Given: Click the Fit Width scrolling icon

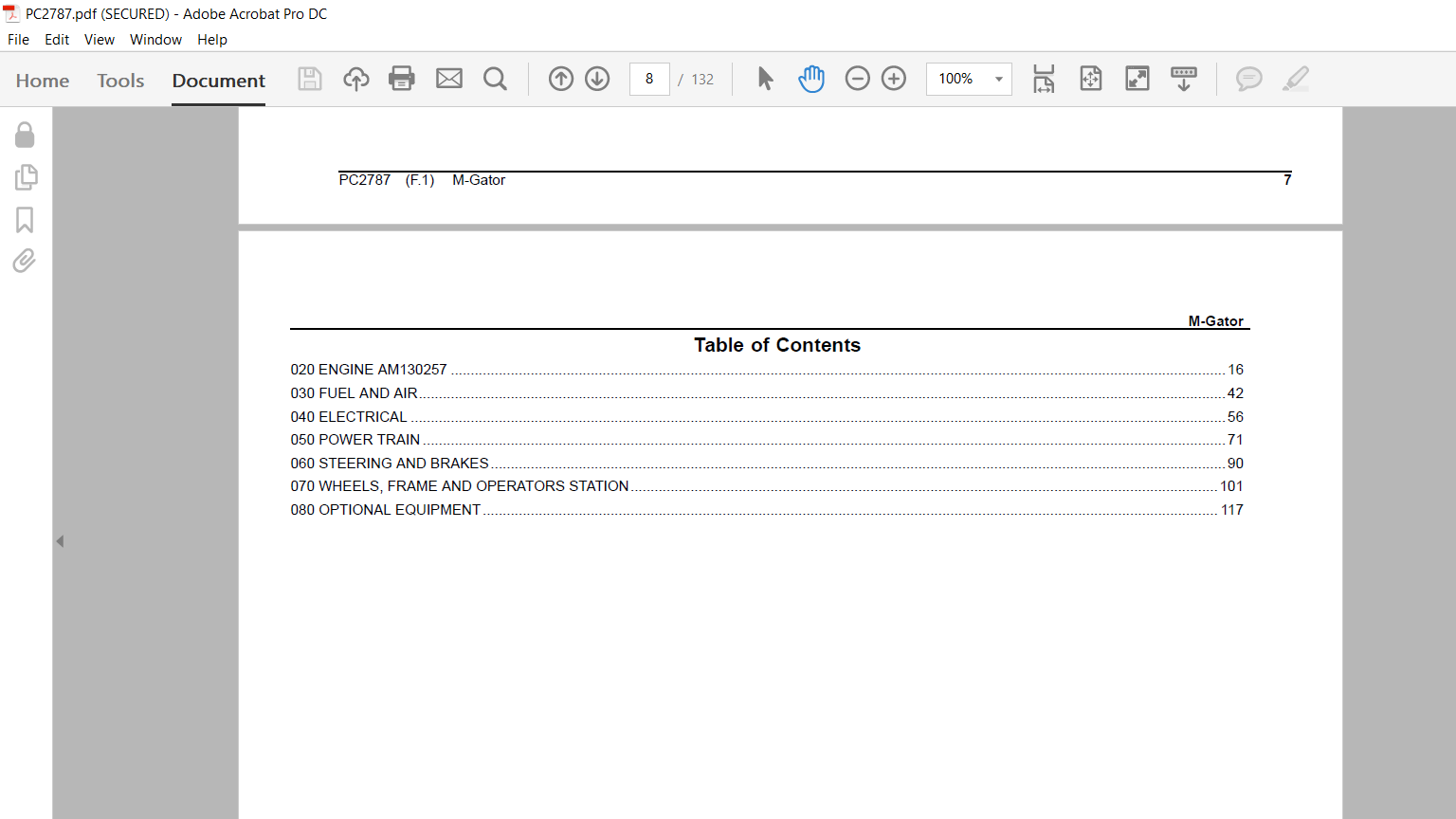Looking at the screenshot, I should 1044,79.
